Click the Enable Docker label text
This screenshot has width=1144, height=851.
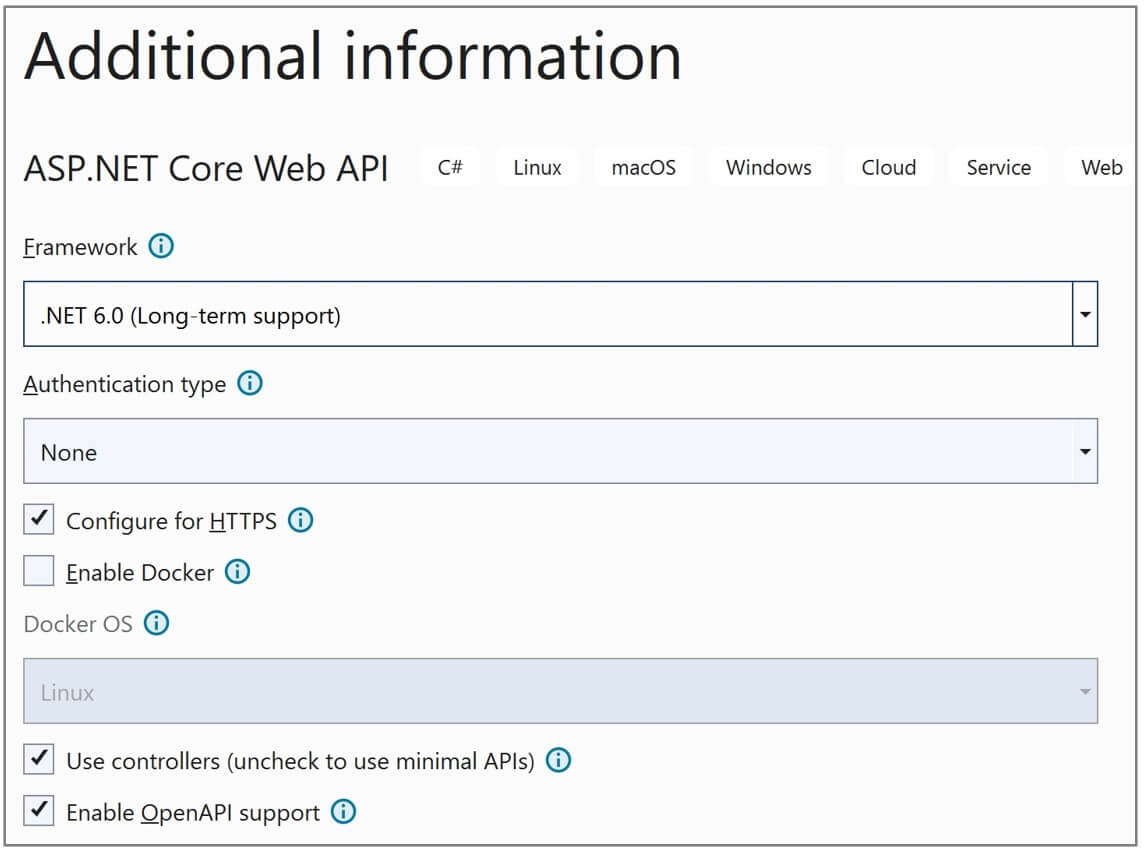coord(140,573)
